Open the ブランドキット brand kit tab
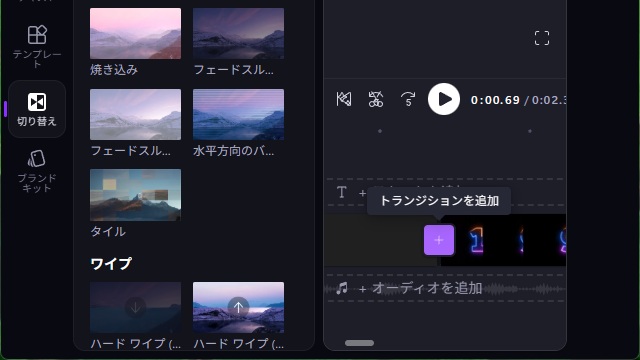Image resolution: width=640 pixels, height=360 pixels. pyautogui.click(x=37, y=171)
